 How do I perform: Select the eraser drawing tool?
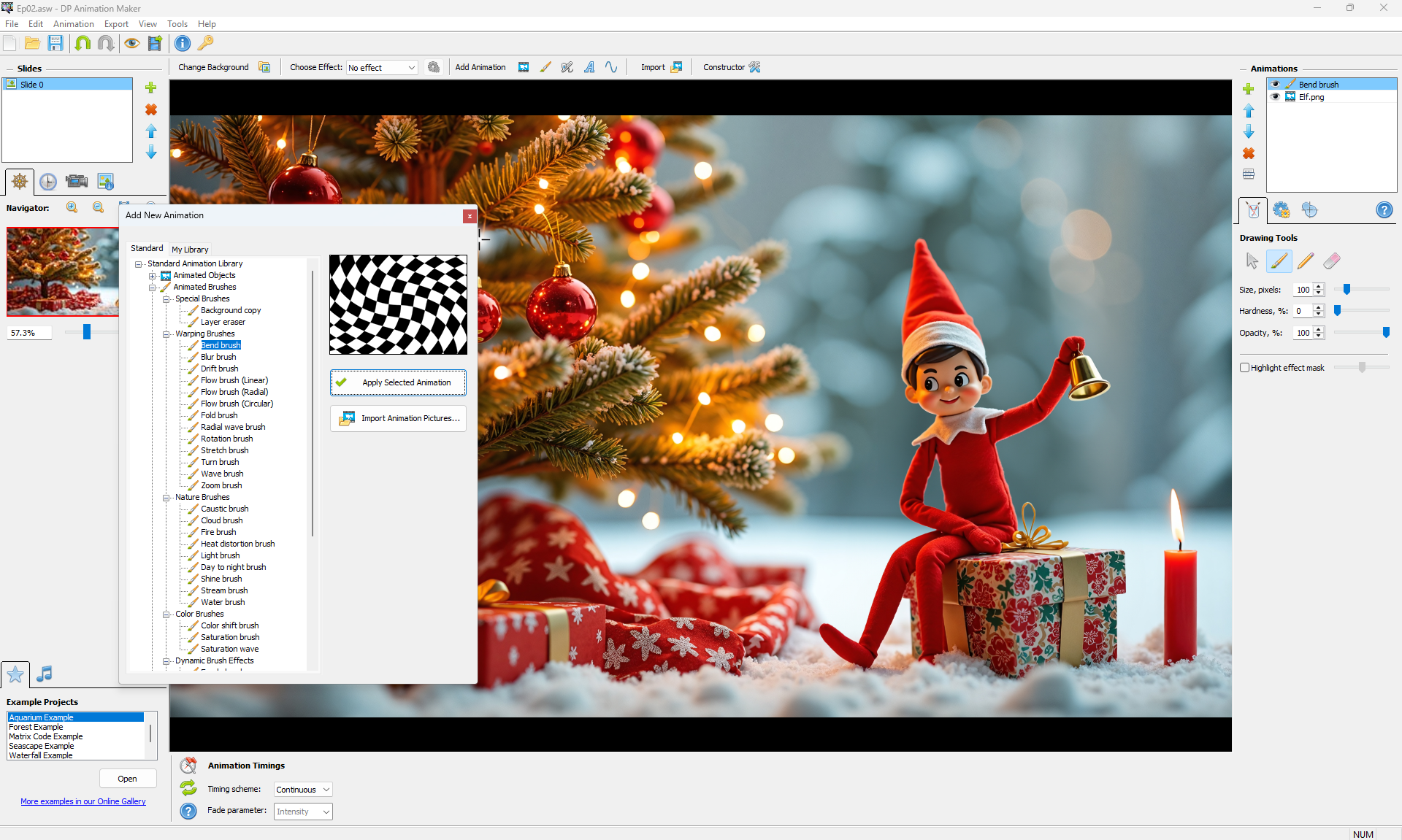pos(1331,261)
